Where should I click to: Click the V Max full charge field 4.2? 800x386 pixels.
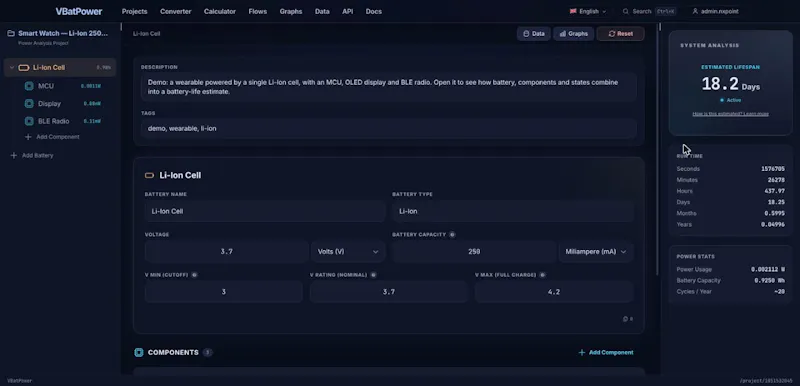coord(554,292)
